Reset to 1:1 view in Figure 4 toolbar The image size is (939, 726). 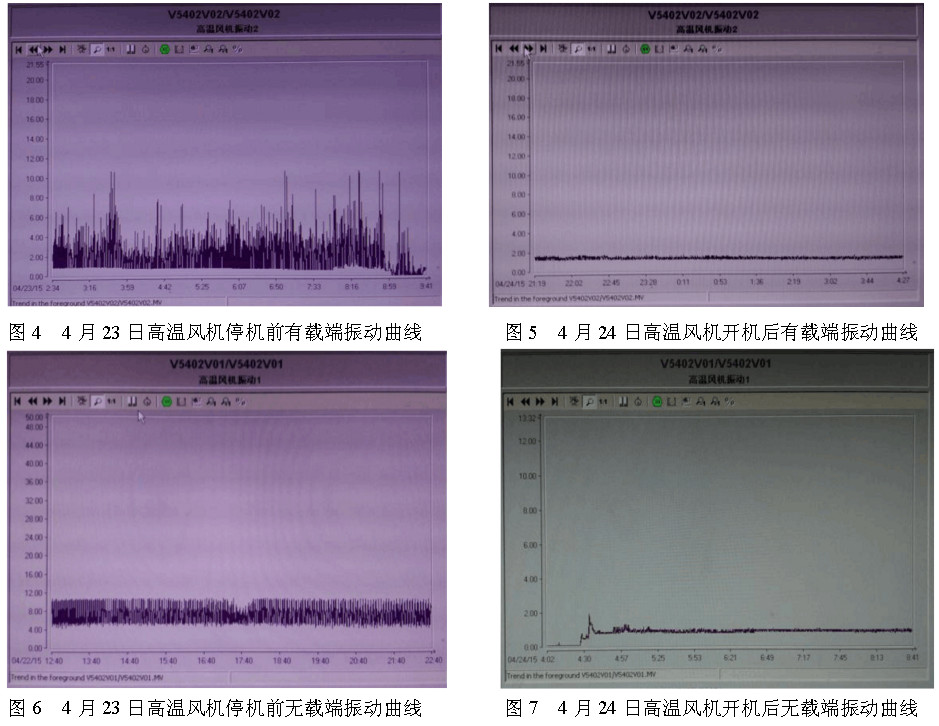[x=111, y=50]
